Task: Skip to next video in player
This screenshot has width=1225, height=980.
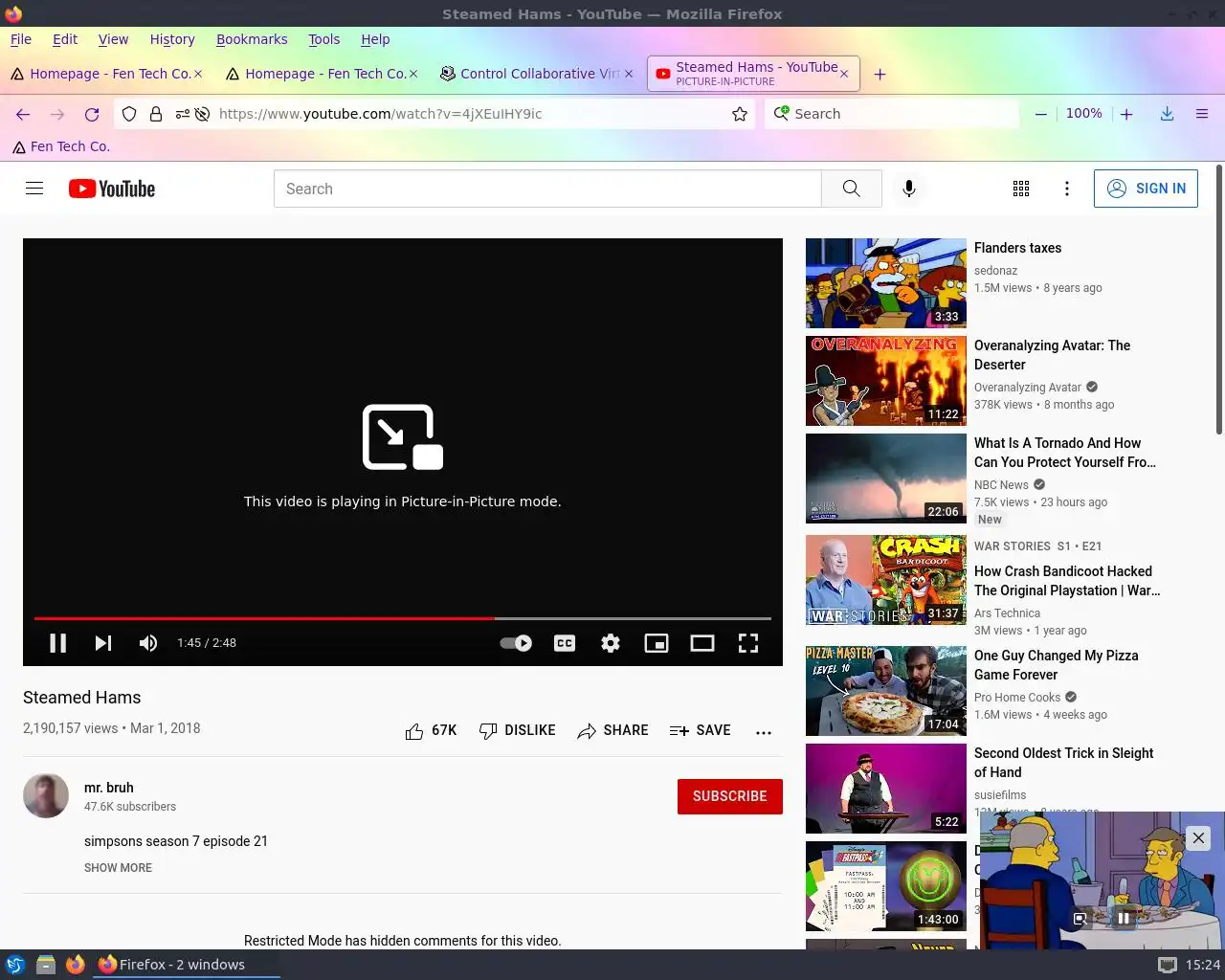Action: click(103, 643)
